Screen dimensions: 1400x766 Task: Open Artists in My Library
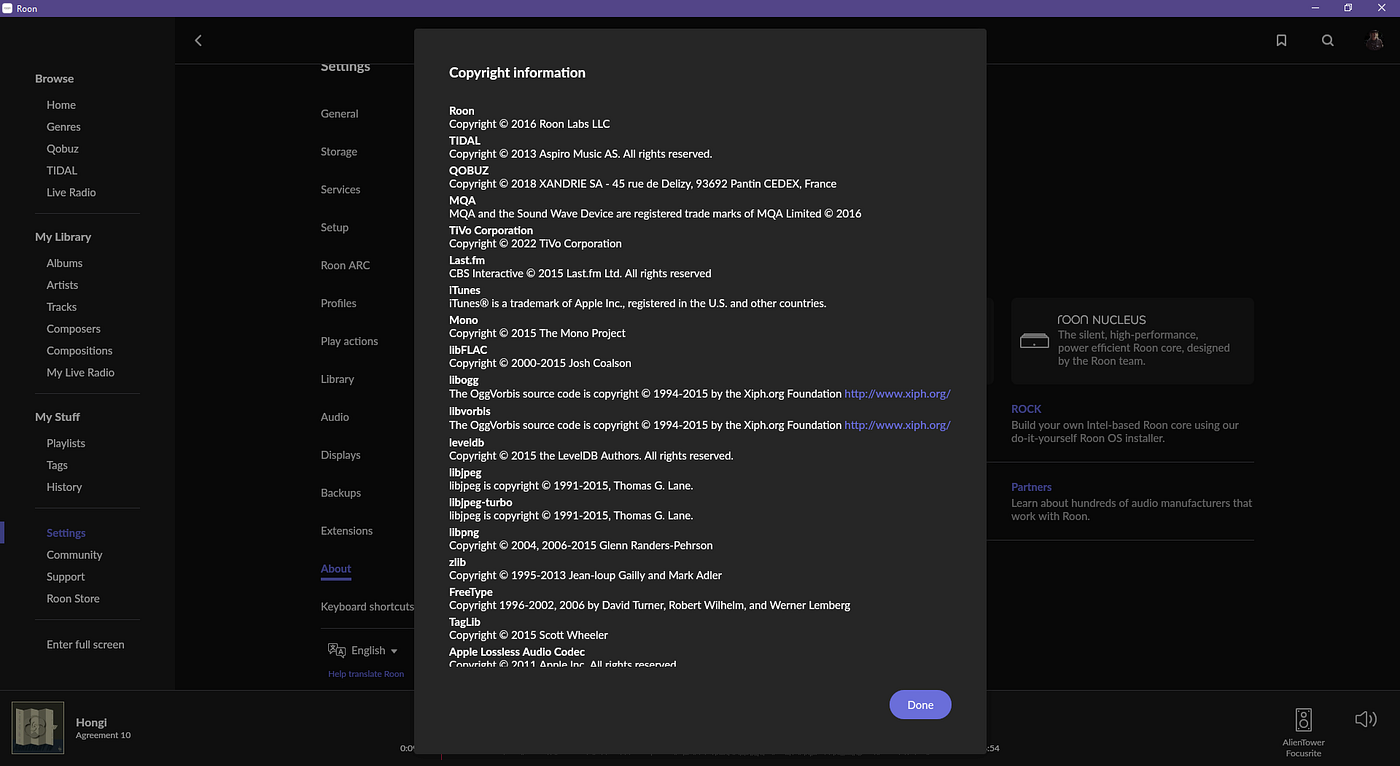point(62,285)
